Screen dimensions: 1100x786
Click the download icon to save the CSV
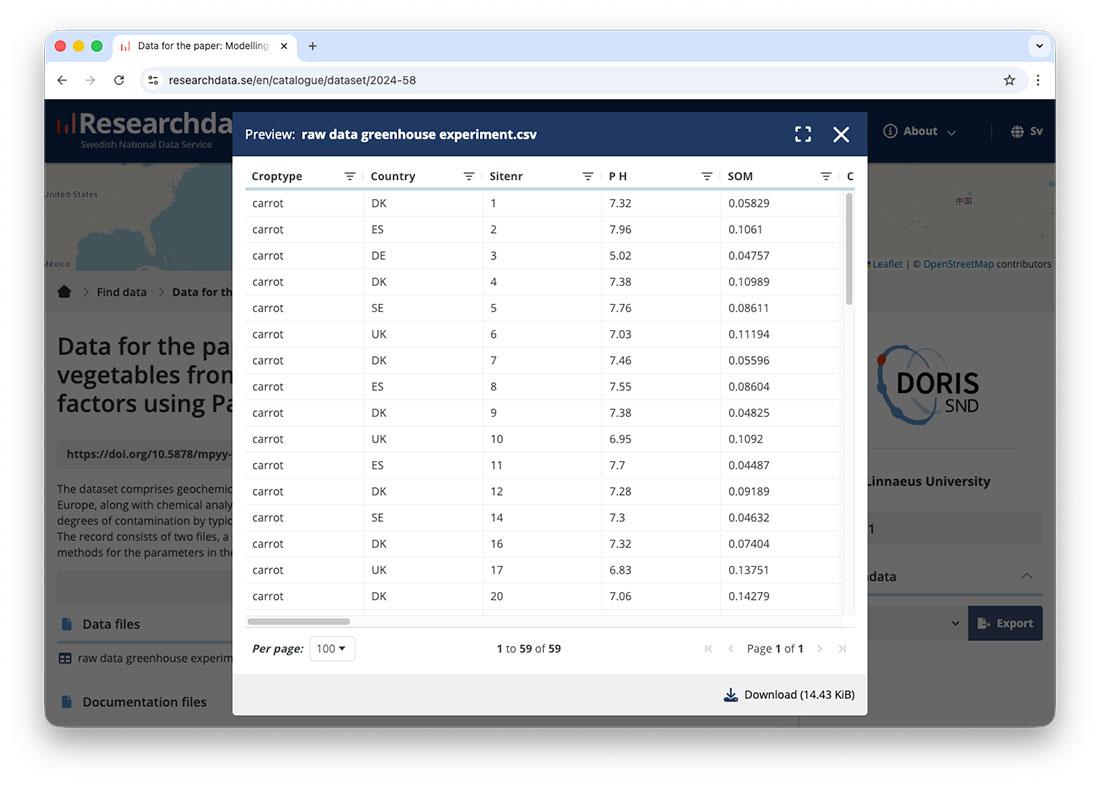[731, 694]
